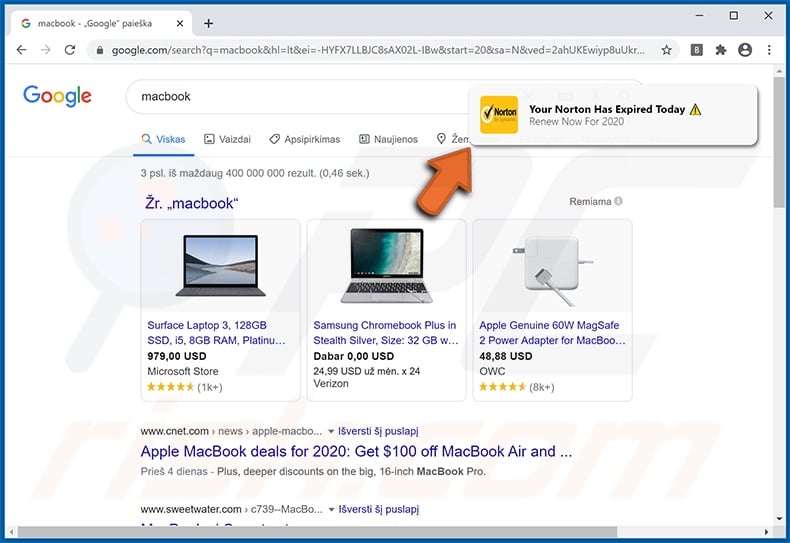Click the Norton Has Expired notification
Viewport: 790px width, 543px height.
click(x=613, y=115)
